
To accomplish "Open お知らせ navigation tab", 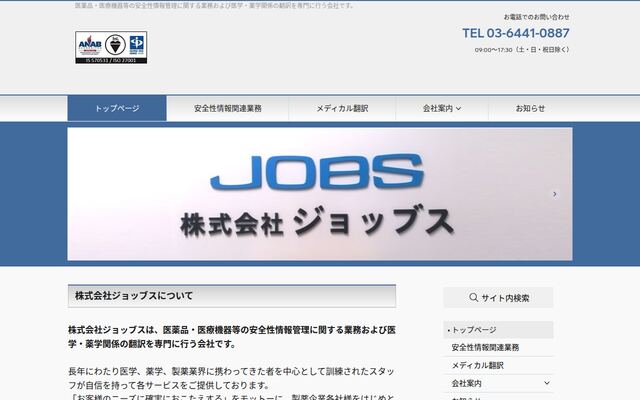I will coord(530,108).
